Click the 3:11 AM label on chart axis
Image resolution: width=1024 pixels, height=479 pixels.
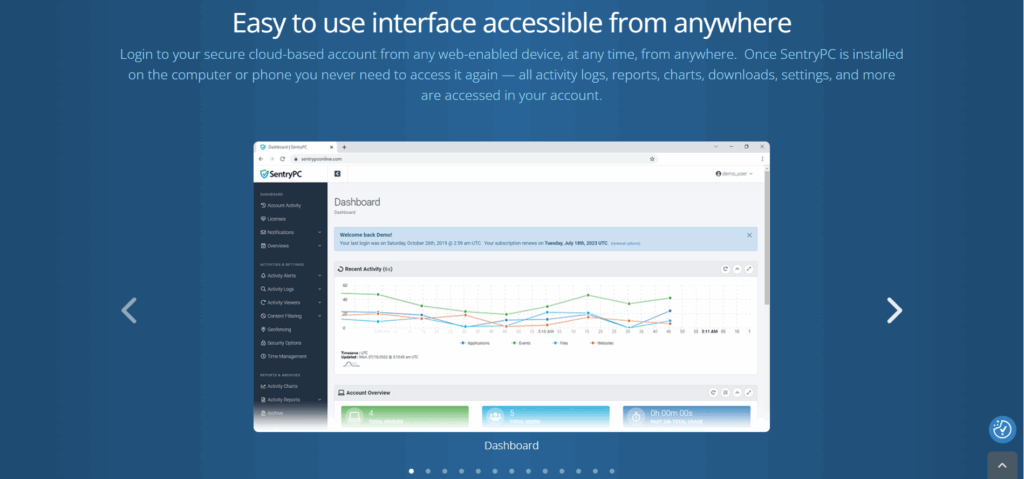(x=709, y=332)
